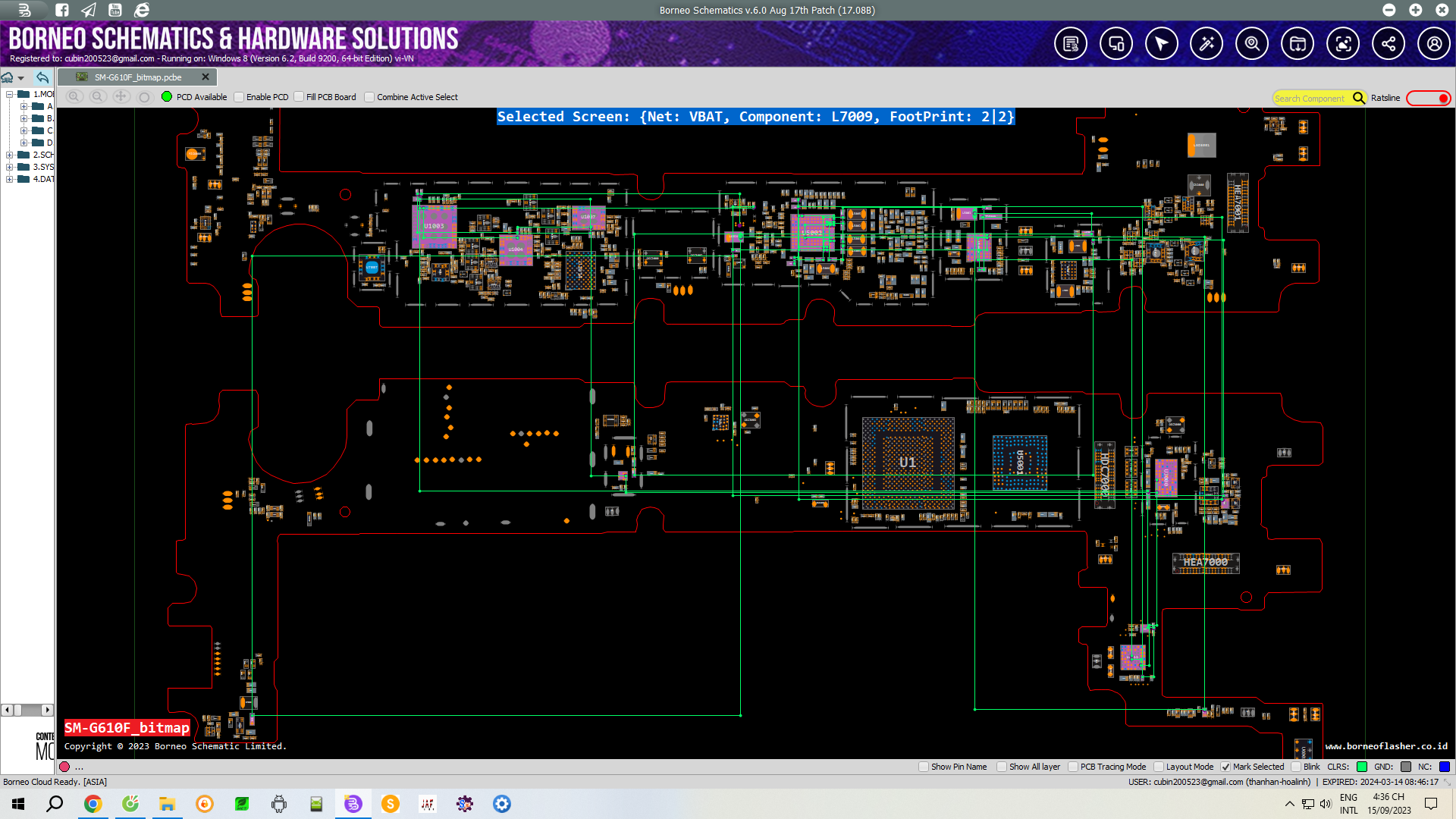
Task: Open the Borneo app icon on taskbar
Action: tap(353, 804)
